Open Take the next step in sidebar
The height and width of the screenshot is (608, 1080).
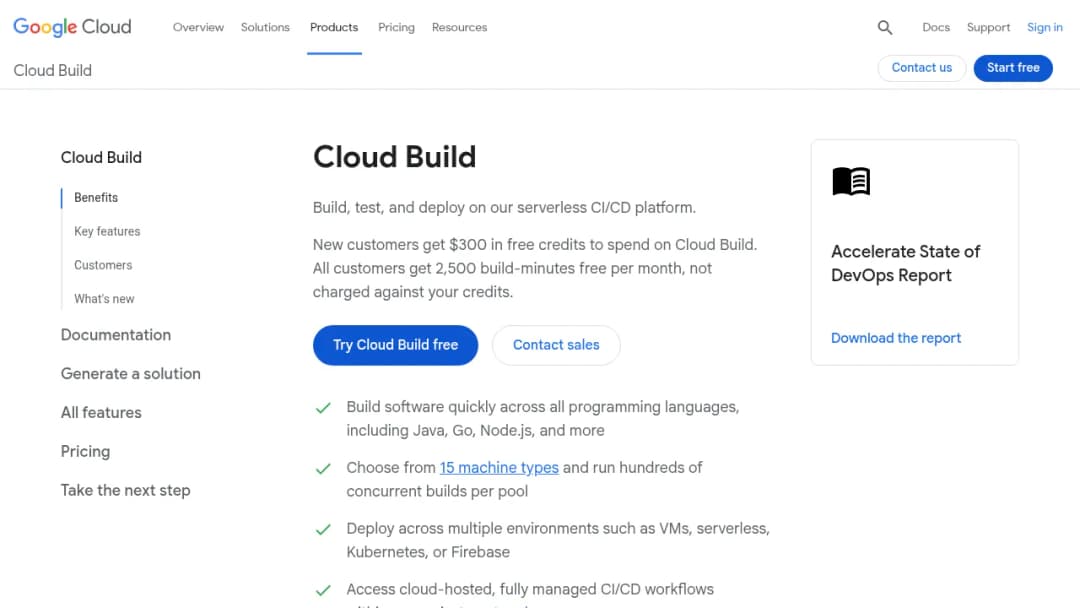(125, 490)
